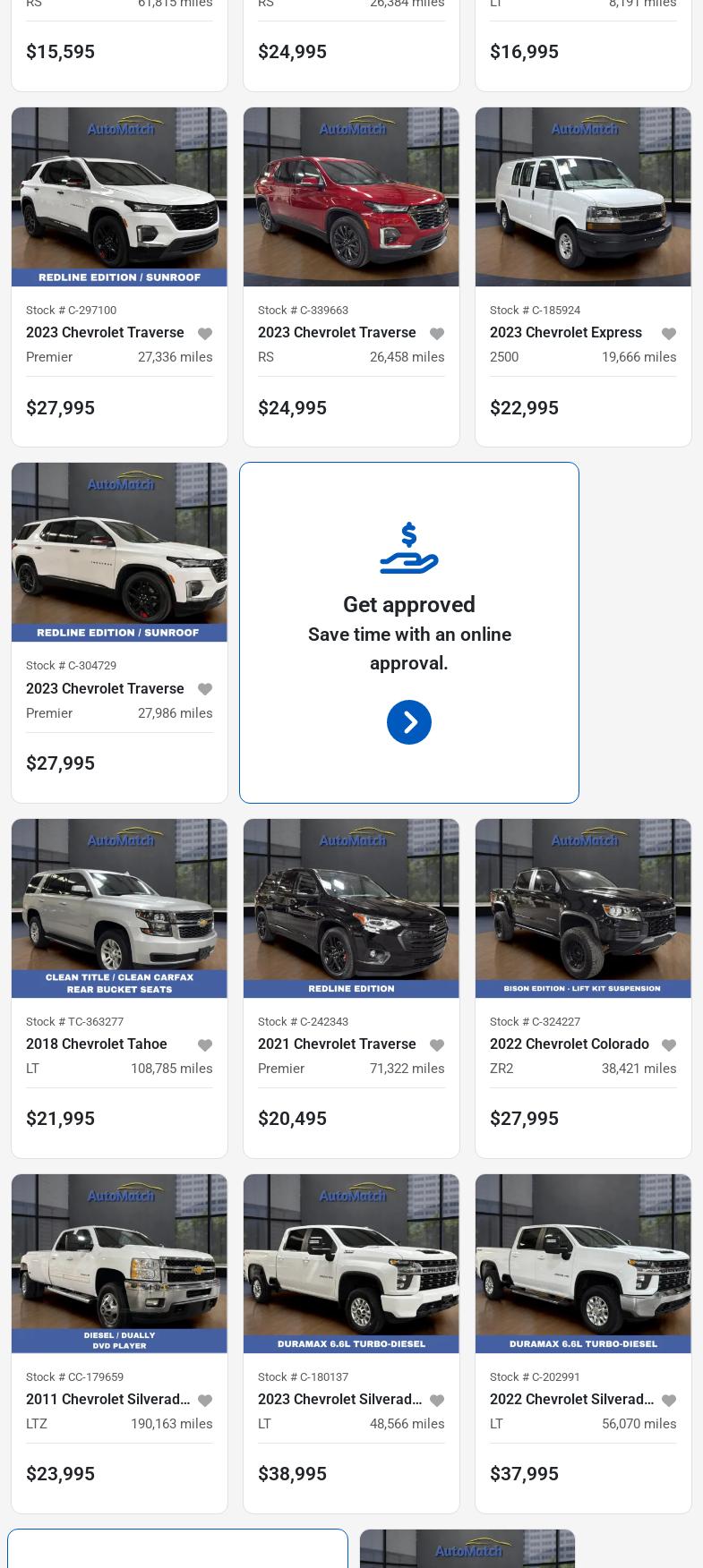Favorite the 2018 Chevrolet Tahoe listing
Image resolution: width=703 pixels, height=1568 pixels.
205,1045
